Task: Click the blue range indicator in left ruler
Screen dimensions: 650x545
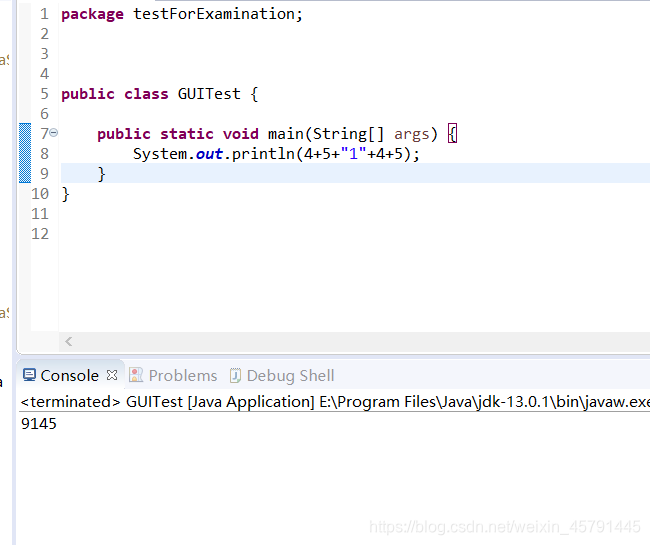Action: tap(25, 153)
